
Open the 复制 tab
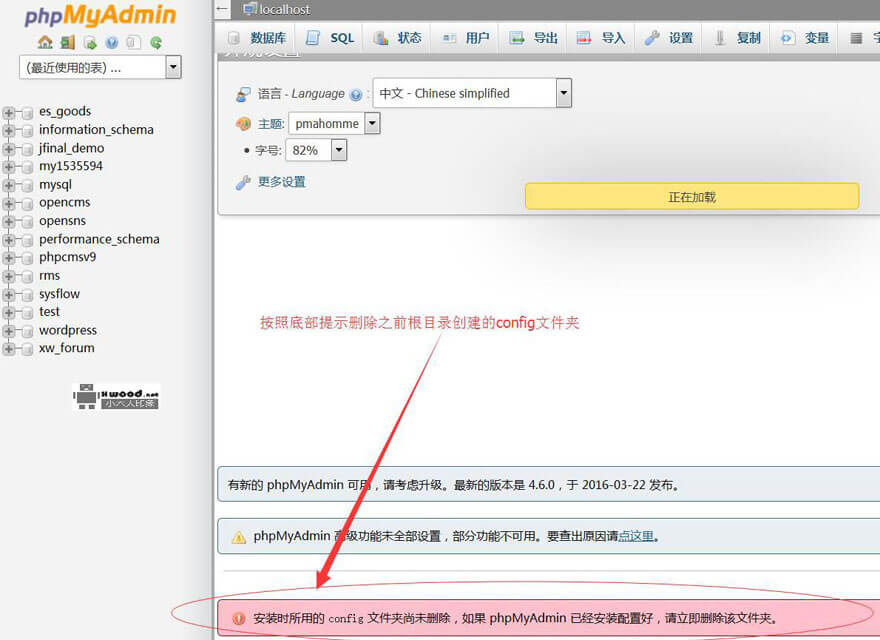[x=737, y=38]
